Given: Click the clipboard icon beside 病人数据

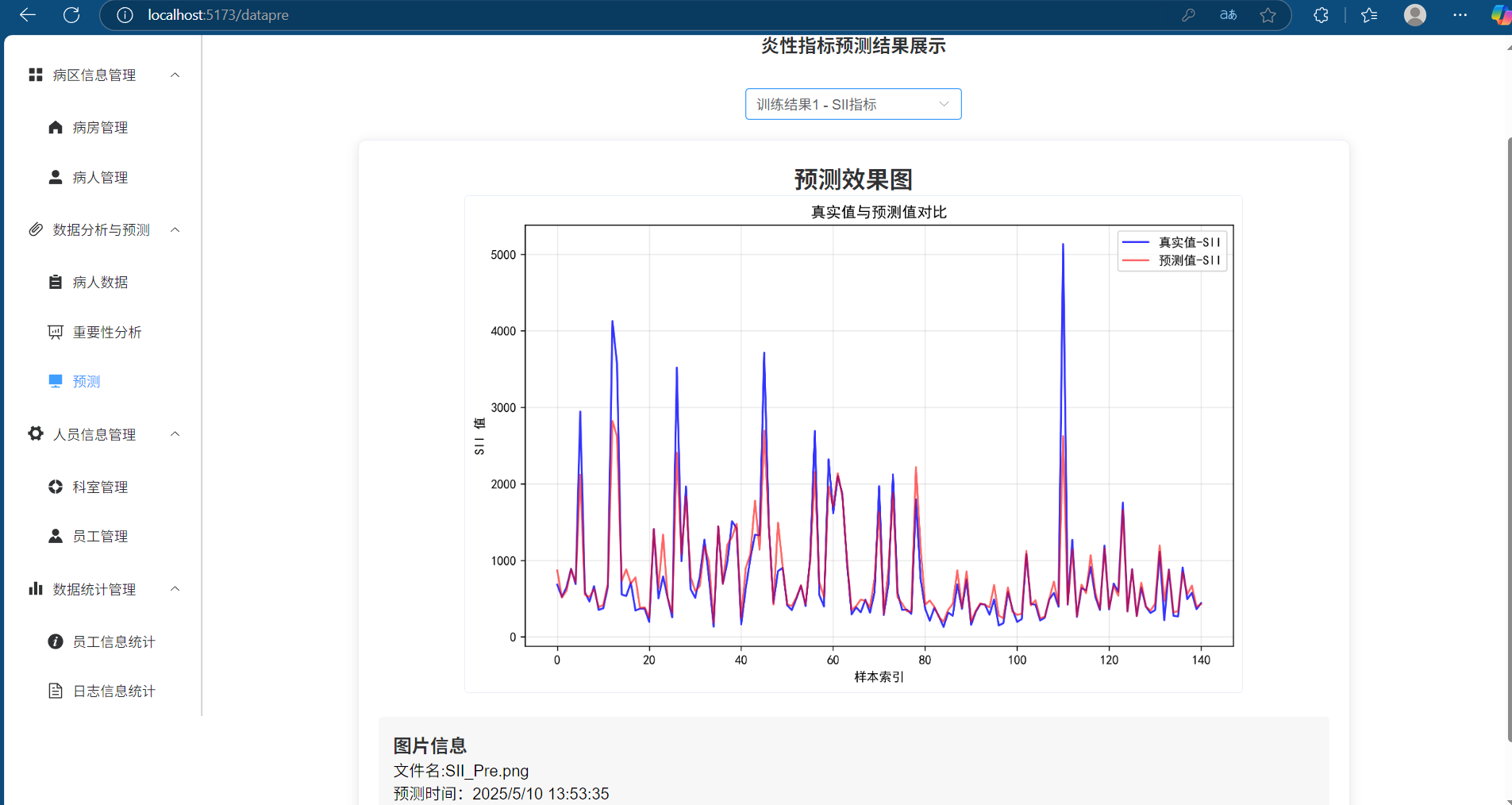Looking at the screenshot, I should point(56,282).
